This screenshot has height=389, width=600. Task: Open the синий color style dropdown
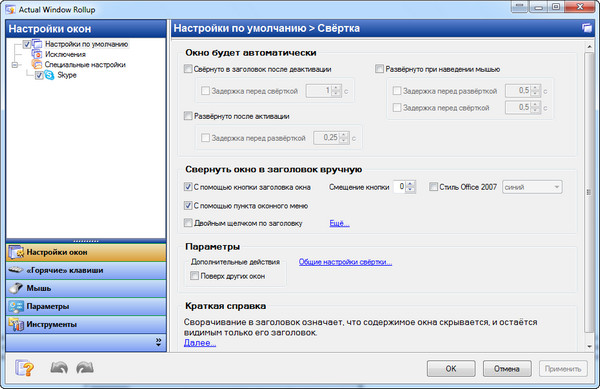(532, 187)
